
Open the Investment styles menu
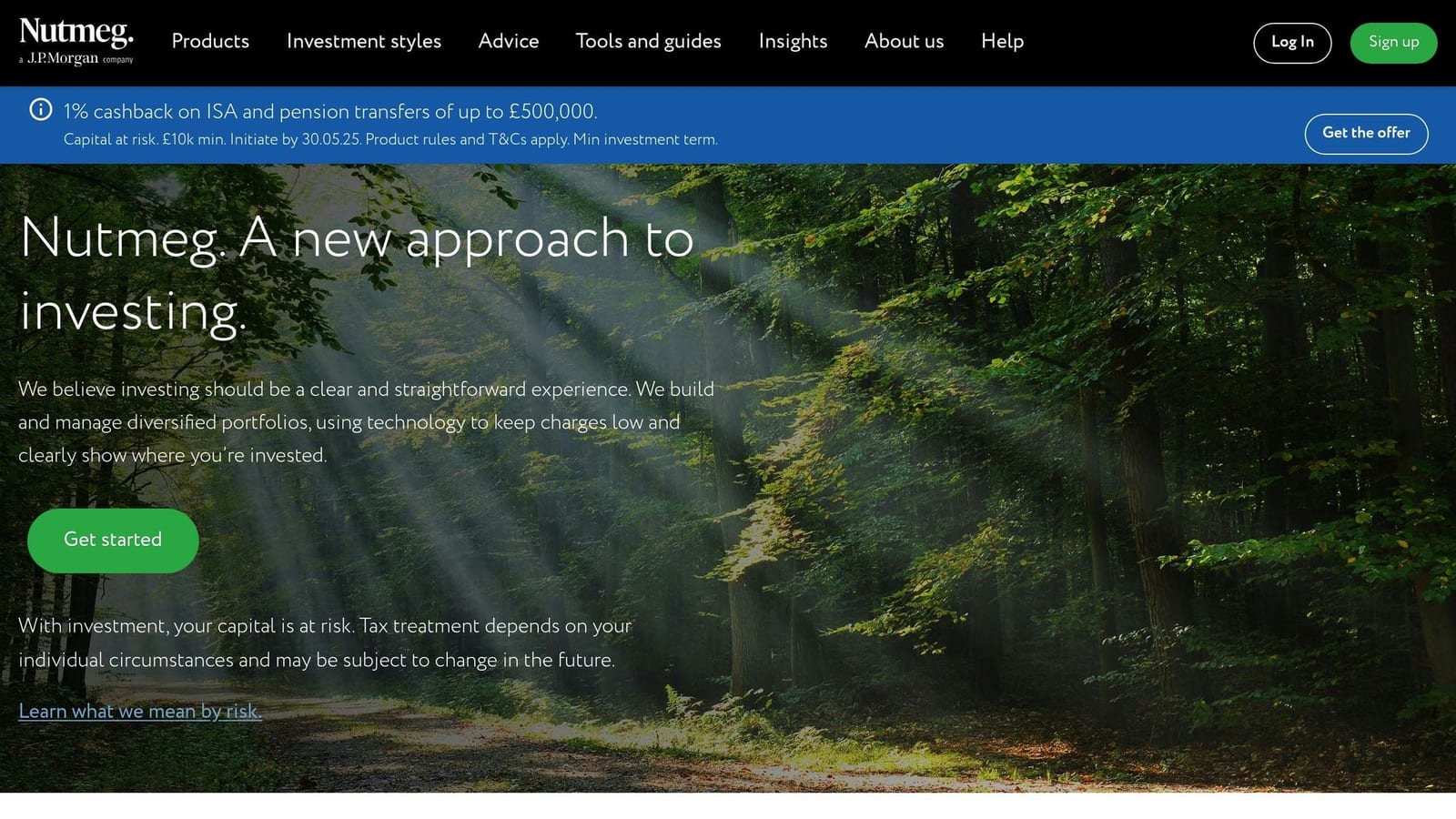click(x=364, y=41)
